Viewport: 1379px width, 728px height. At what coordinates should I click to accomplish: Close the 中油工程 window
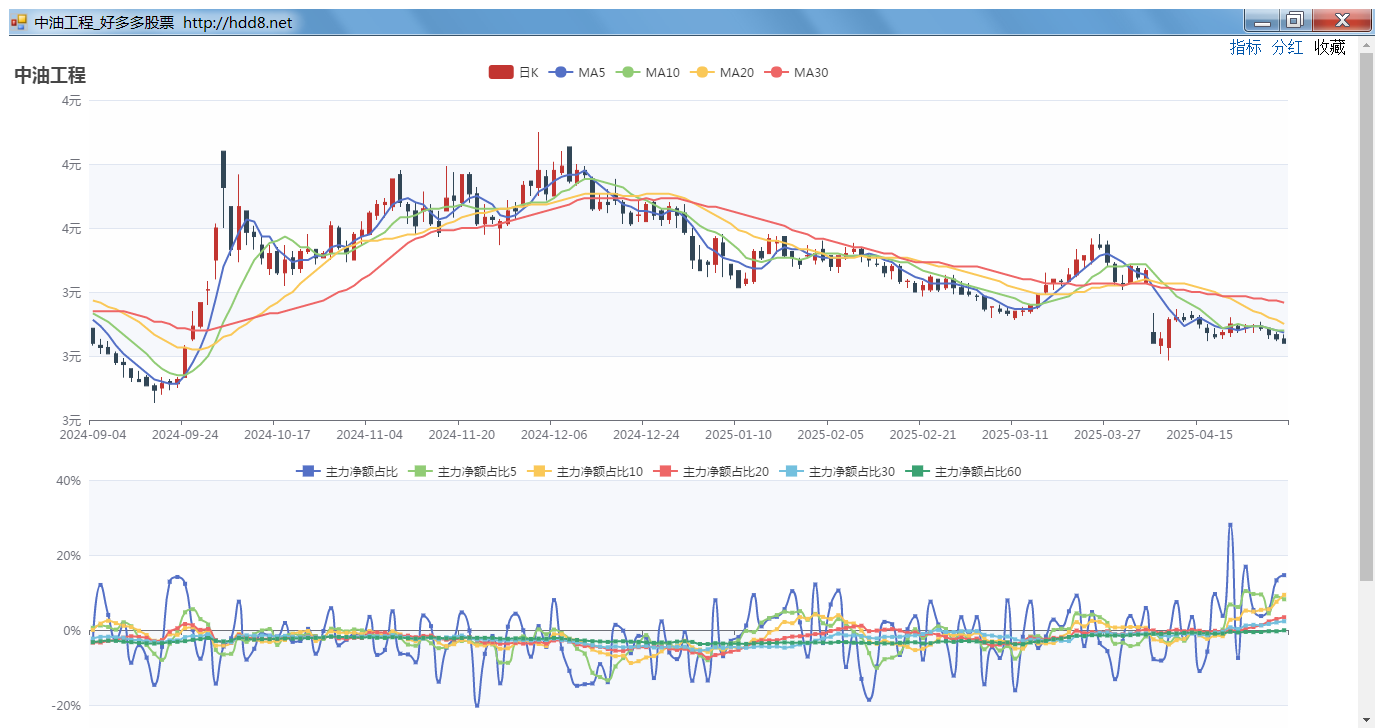pos(1341,20)
